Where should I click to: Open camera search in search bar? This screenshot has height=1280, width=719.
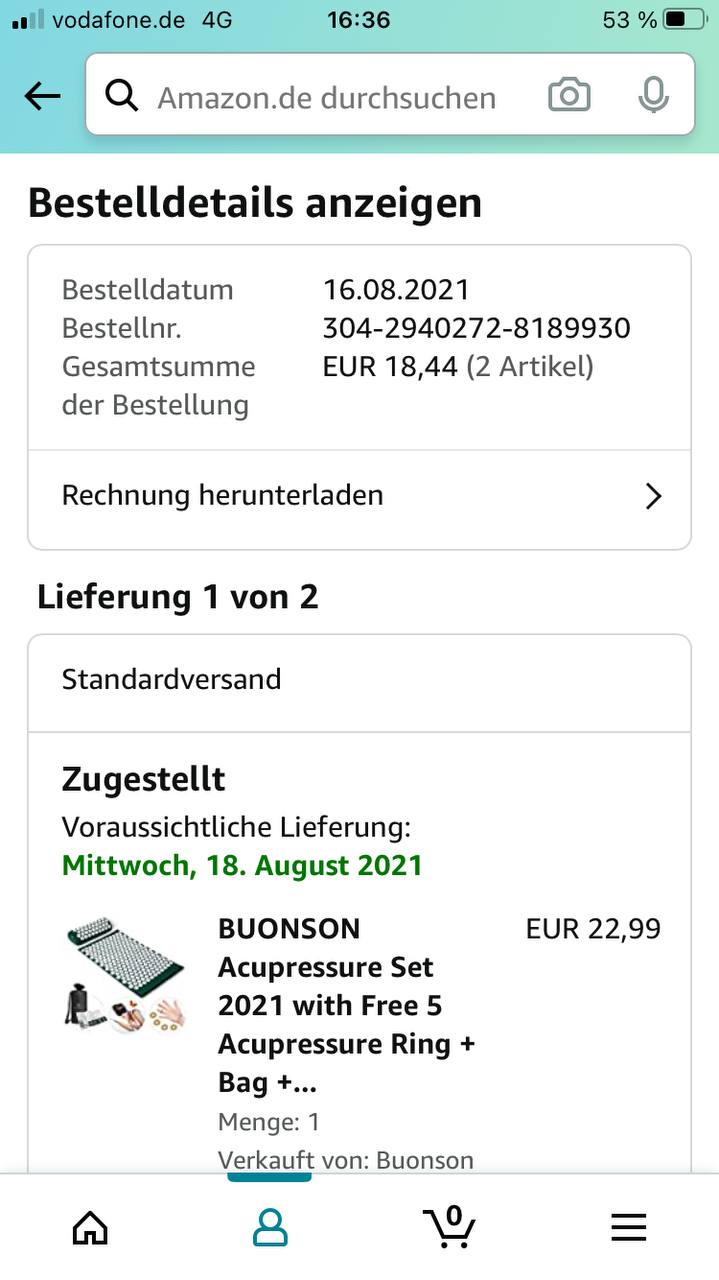click(x=569, y=96)
